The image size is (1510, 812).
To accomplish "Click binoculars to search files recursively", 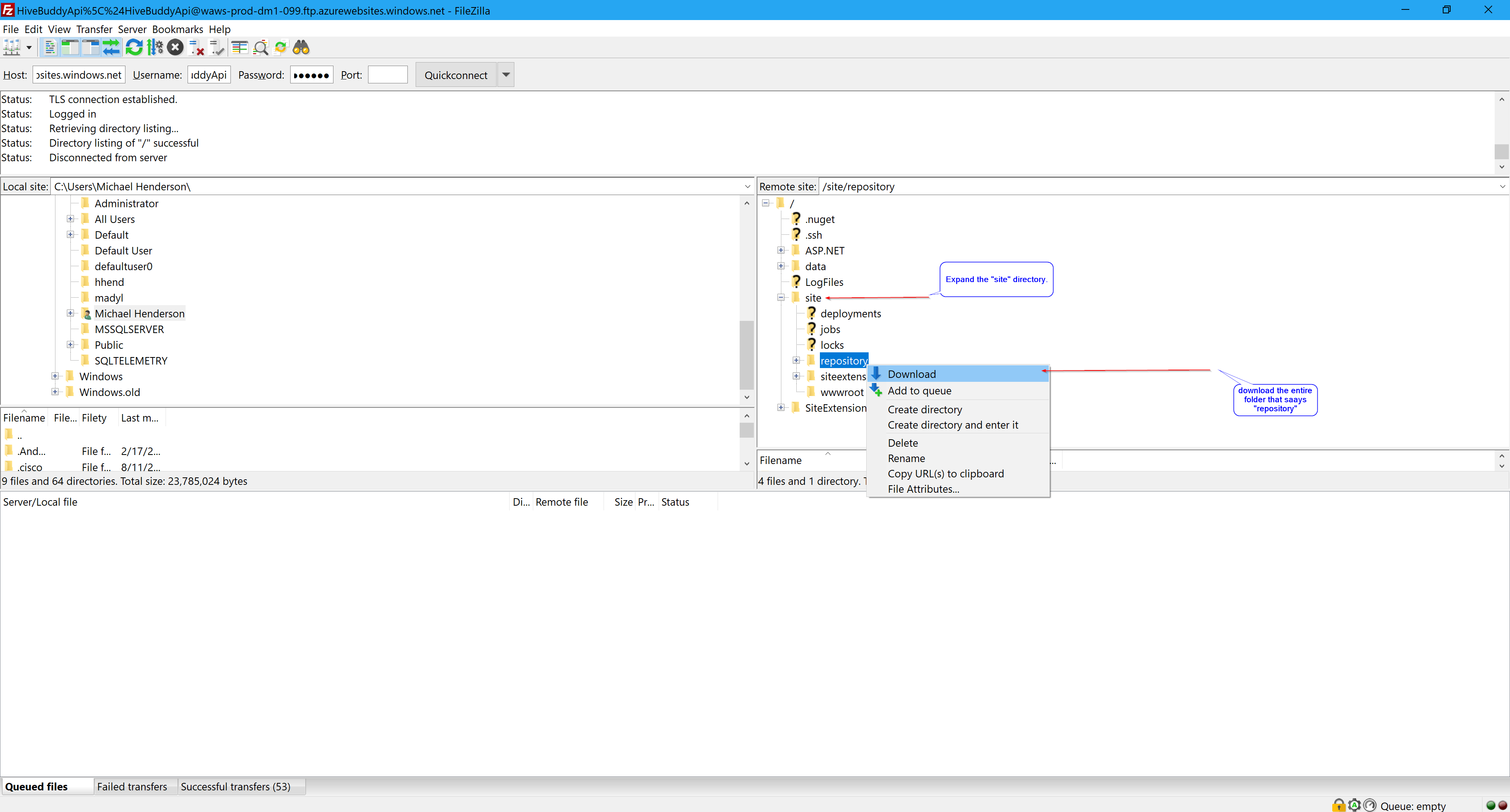I will point(301,48).
